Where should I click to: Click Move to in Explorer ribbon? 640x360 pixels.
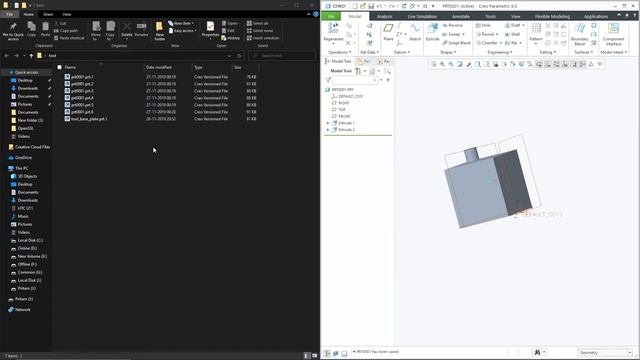click(x=96, y=31)
